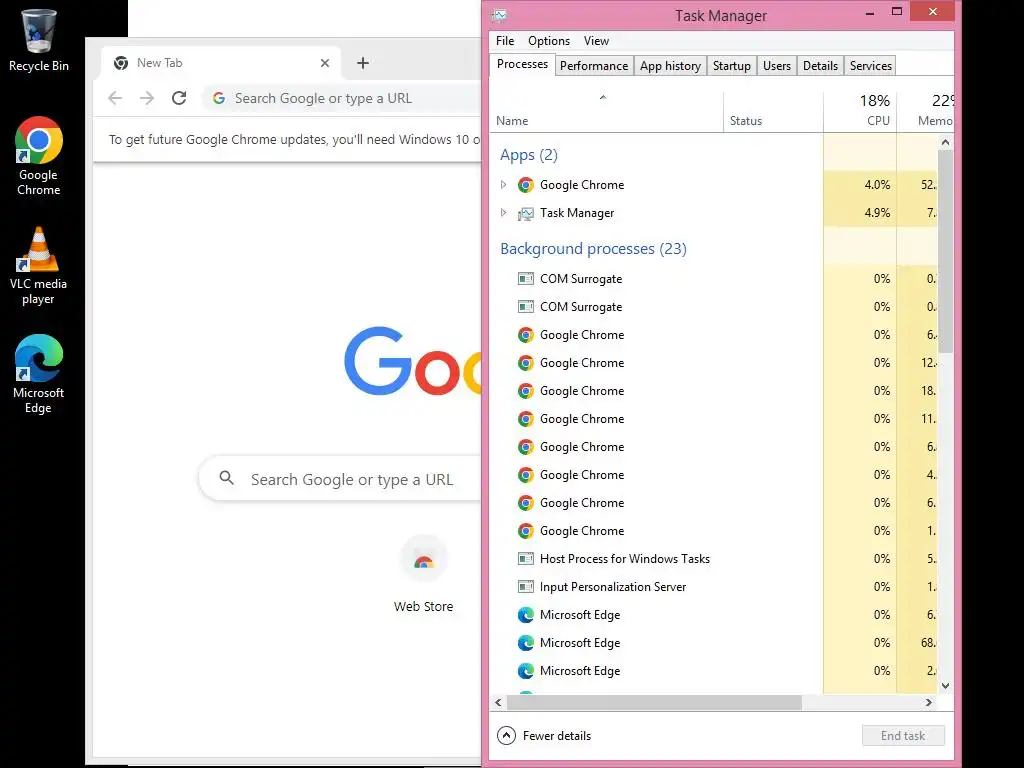Click the back arrow in Chrome
The image size is (1024, 768).
point(115,98)
